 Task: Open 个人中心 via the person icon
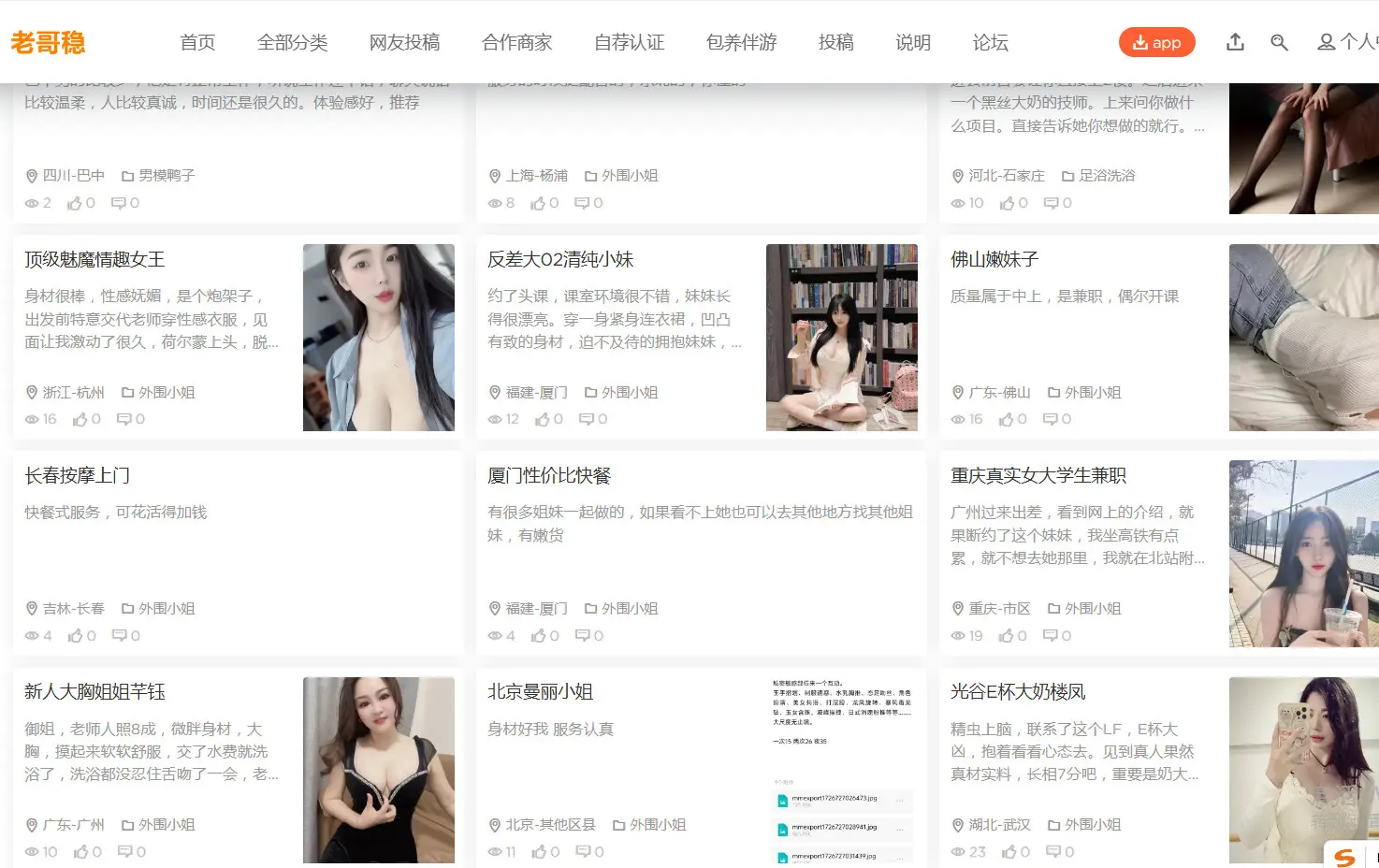pos(1326,42)
